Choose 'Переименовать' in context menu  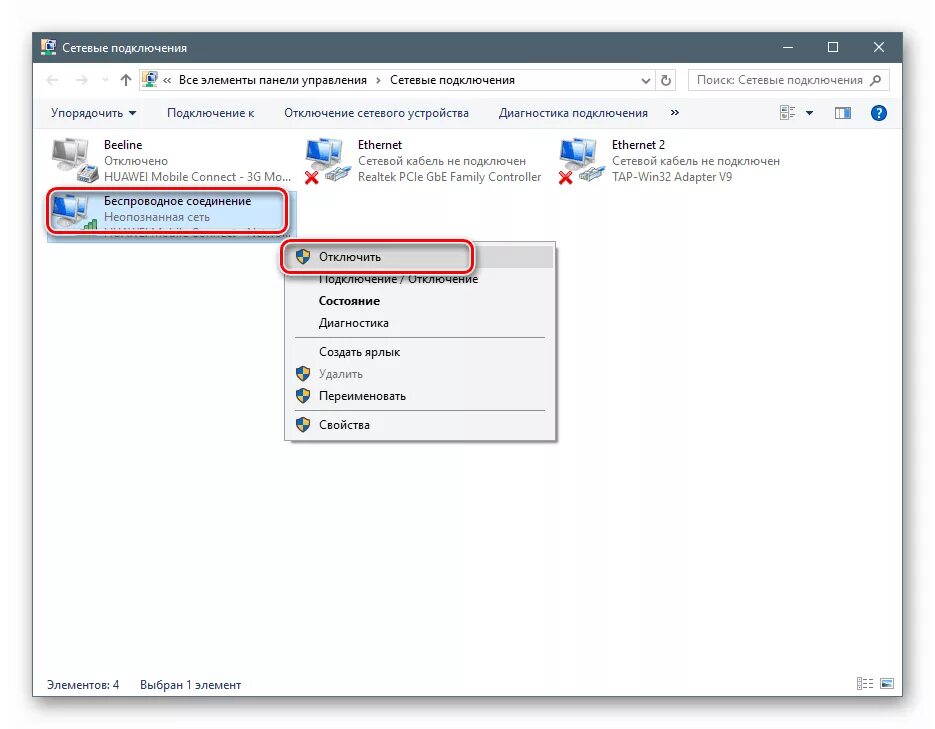419,396
